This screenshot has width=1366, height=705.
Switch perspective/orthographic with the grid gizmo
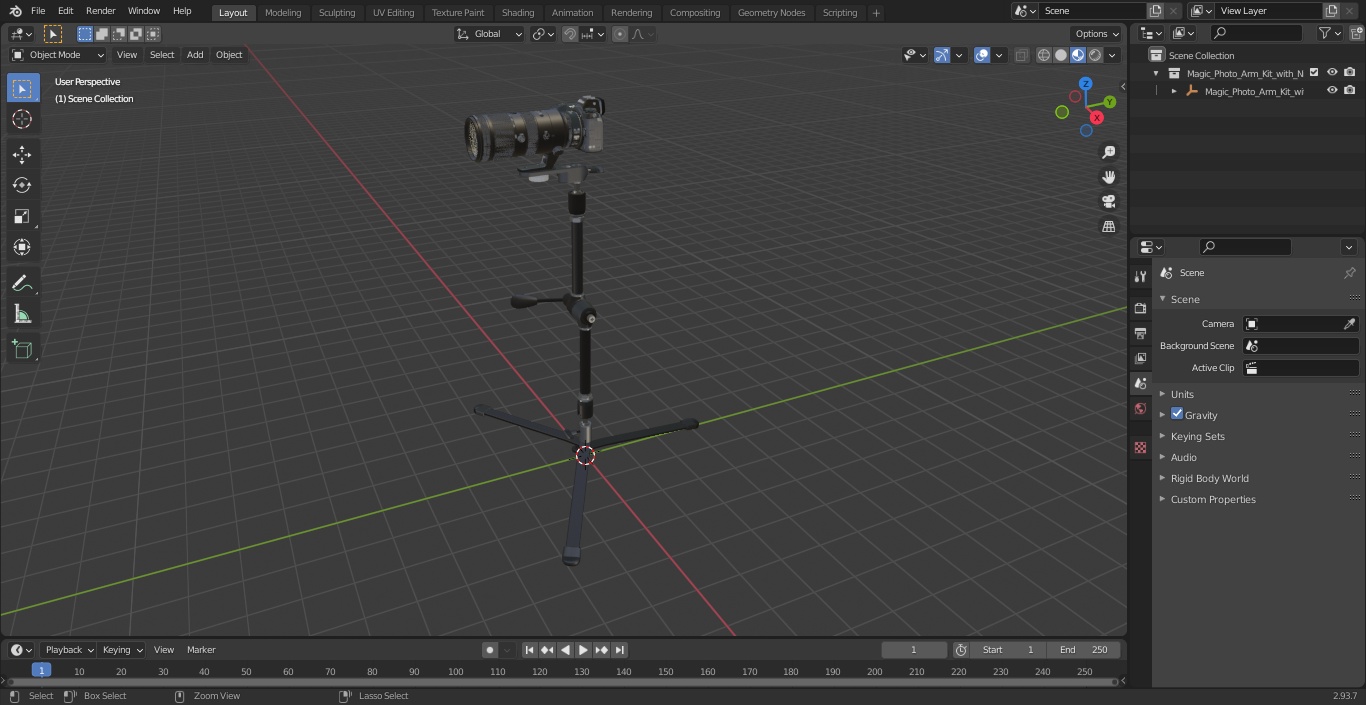[x=1108, y=226]
